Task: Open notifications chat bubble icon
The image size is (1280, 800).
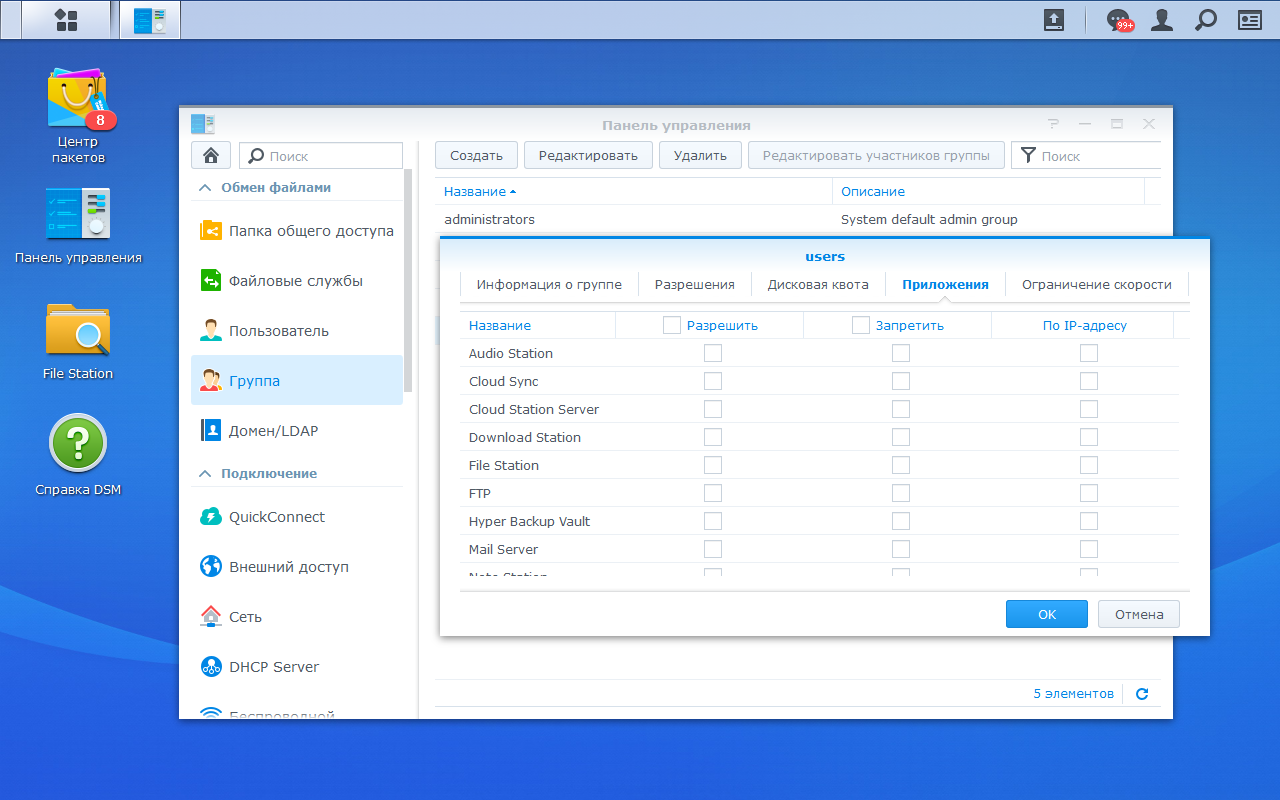Action: (1118, 20)
